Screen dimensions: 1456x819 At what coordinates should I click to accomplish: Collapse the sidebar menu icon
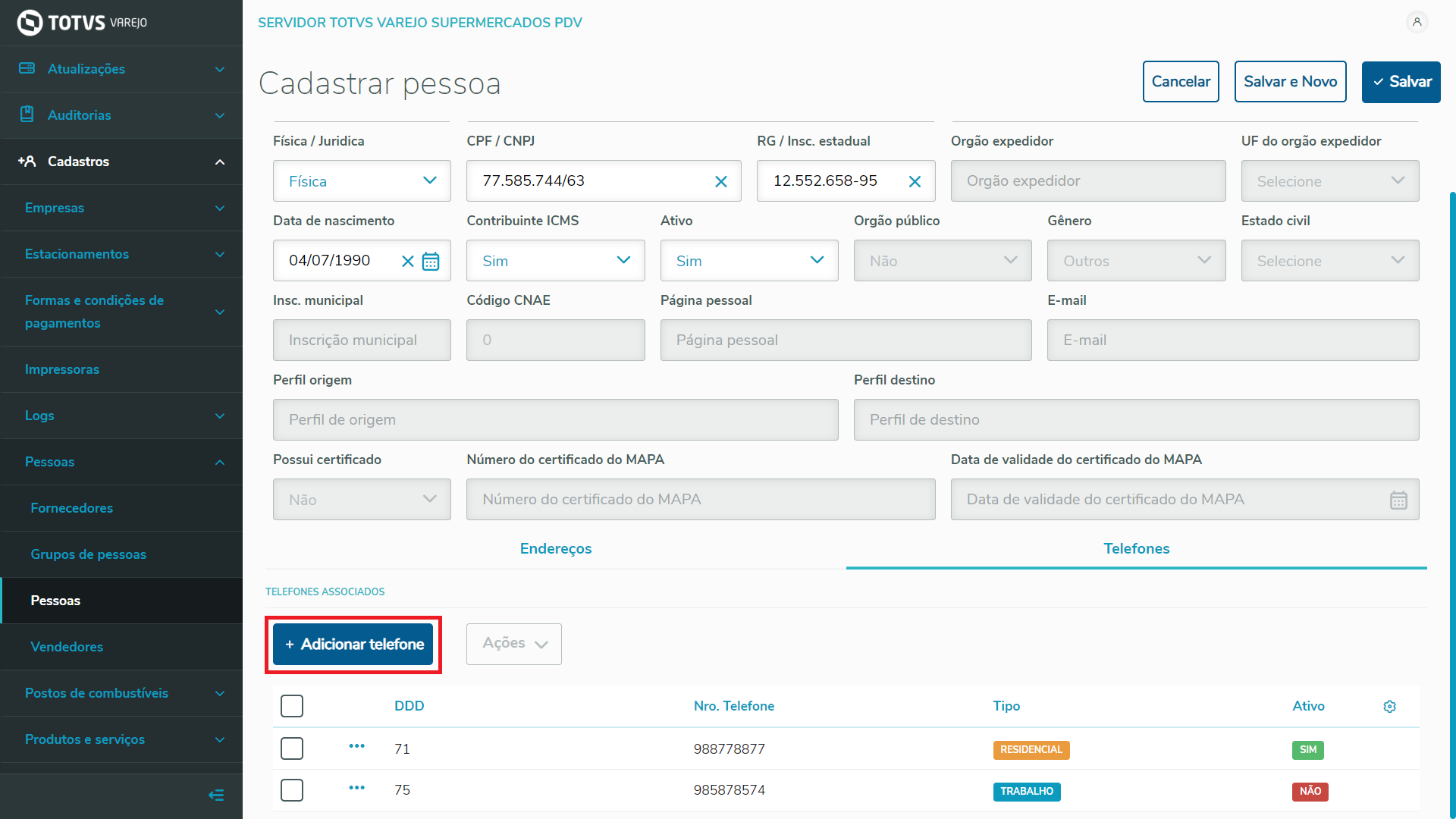click(x=216, y=795)
